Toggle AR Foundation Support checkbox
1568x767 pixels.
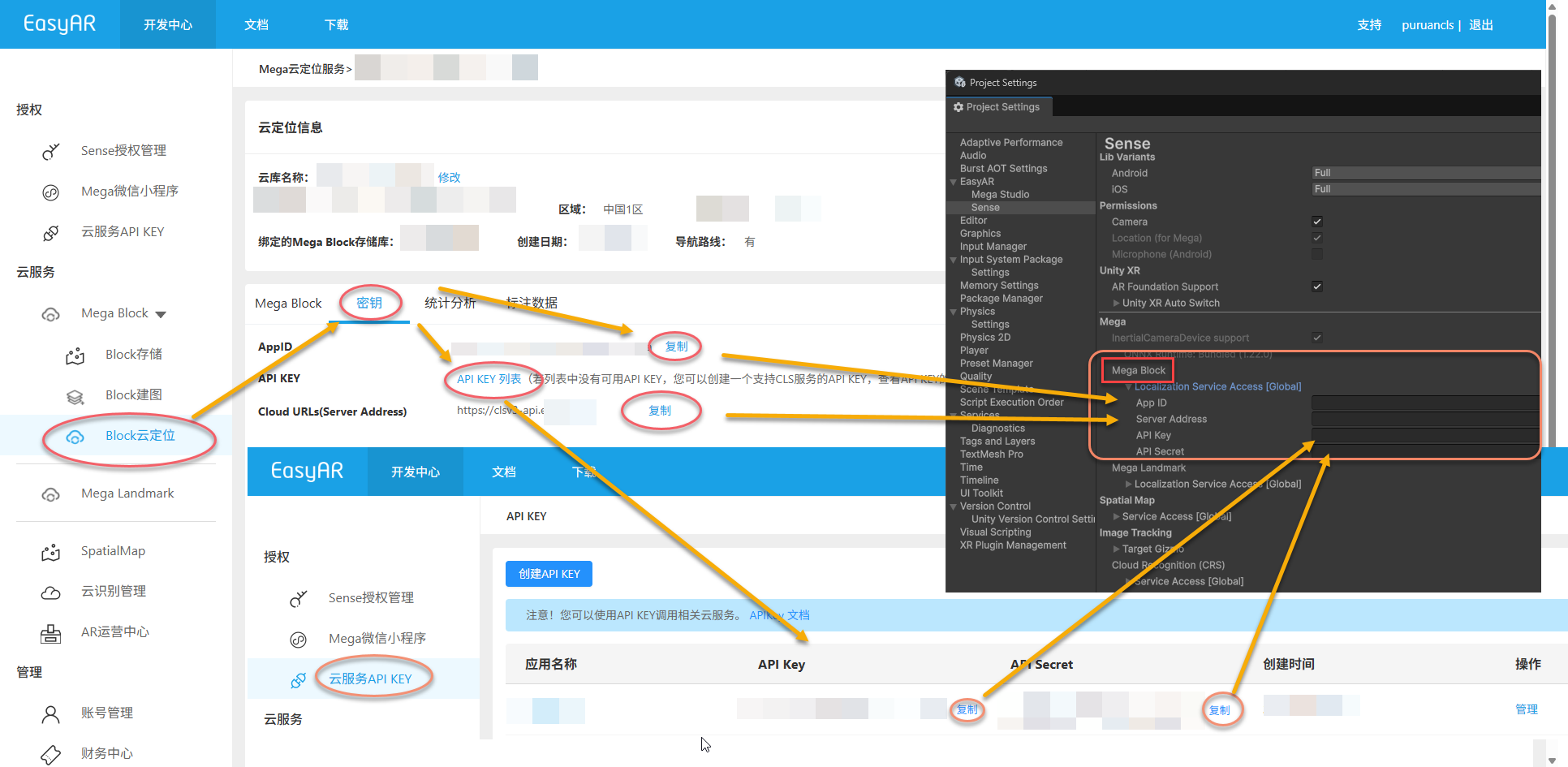[1317, 287]
